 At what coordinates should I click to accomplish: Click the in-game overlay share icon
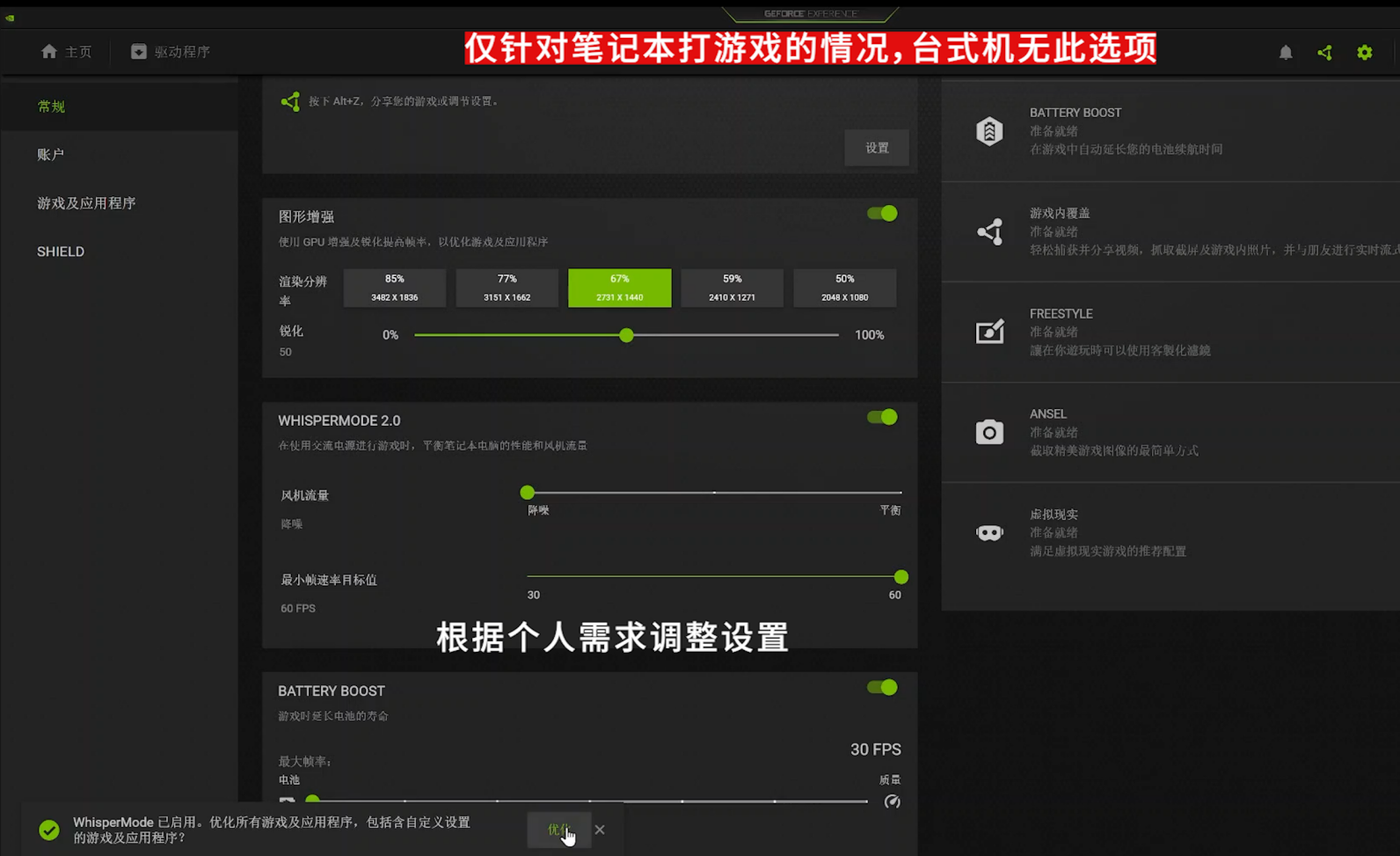(989, 231)
